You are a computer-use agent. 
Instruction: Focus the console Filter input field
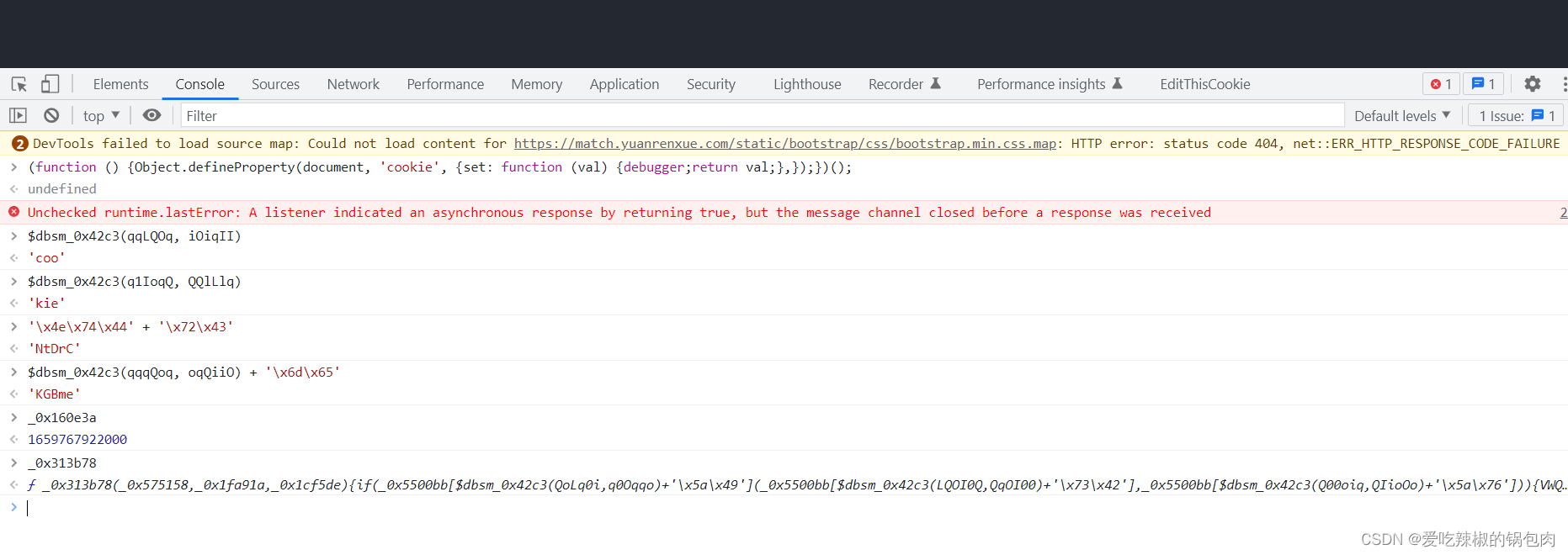tap(762, 116)
